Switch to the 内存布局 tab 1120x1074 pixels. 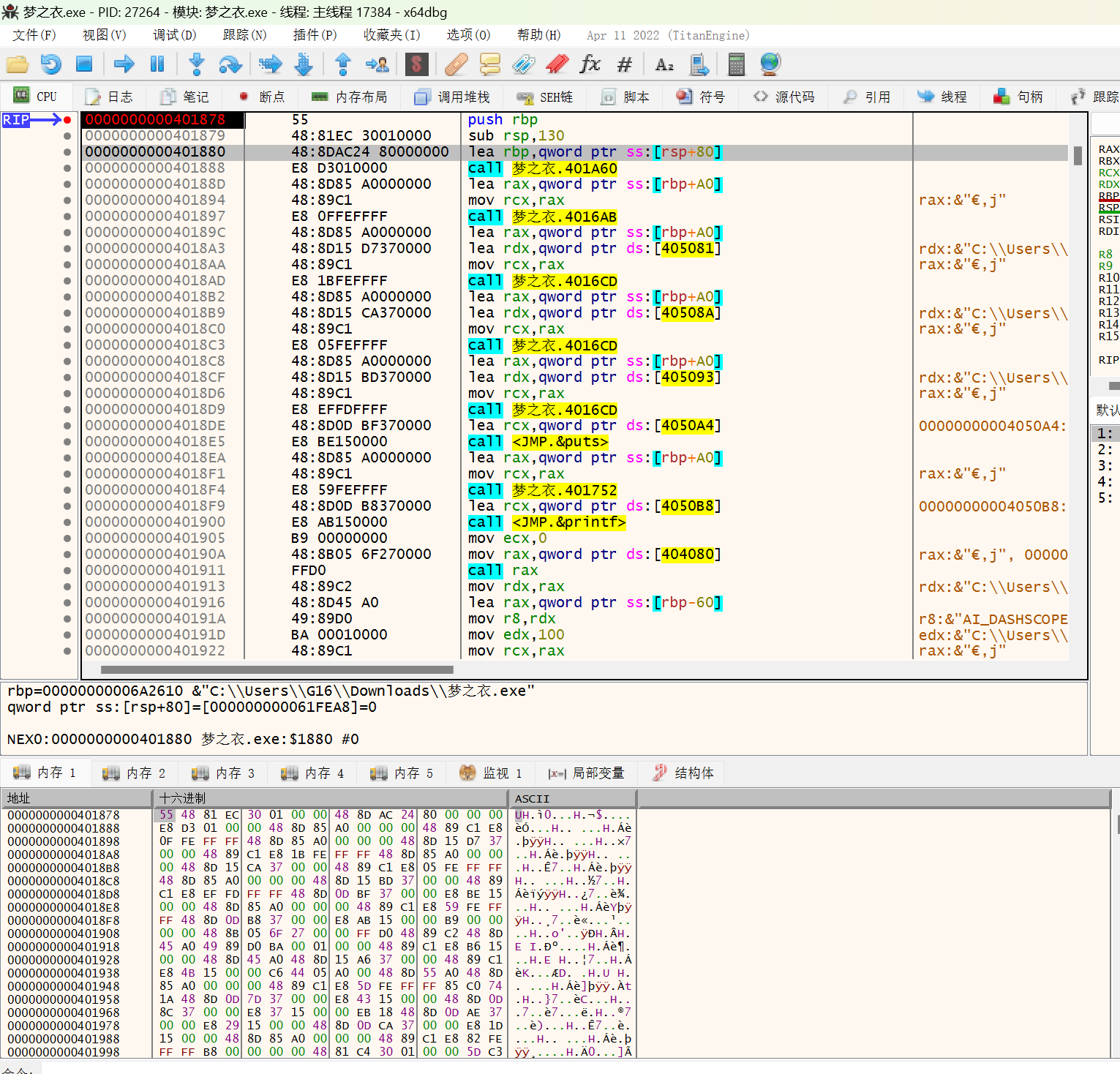[350, 97]
